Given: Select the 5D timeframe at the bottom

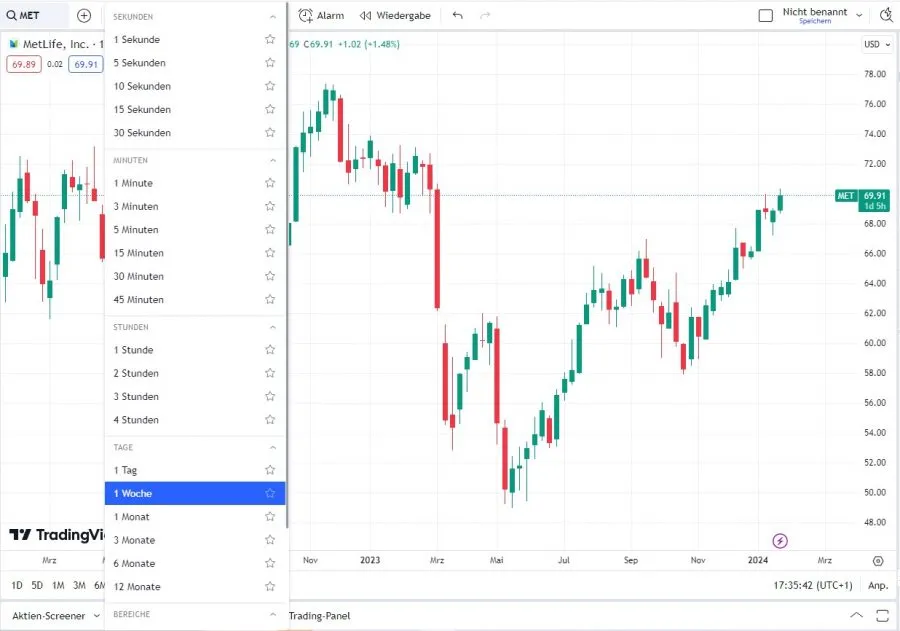Looking at the screenshot, I should point(35,585).
